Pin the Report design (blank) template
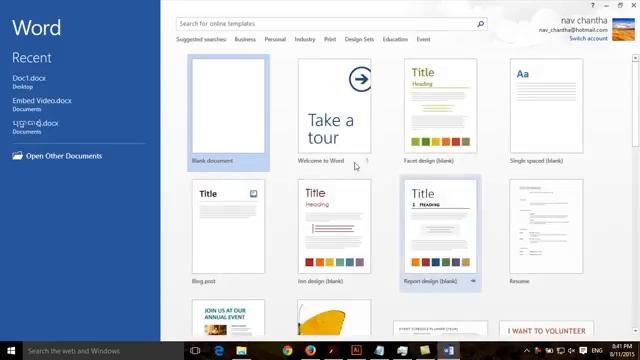This screenshot has width=640, height=360. (473, 281)
